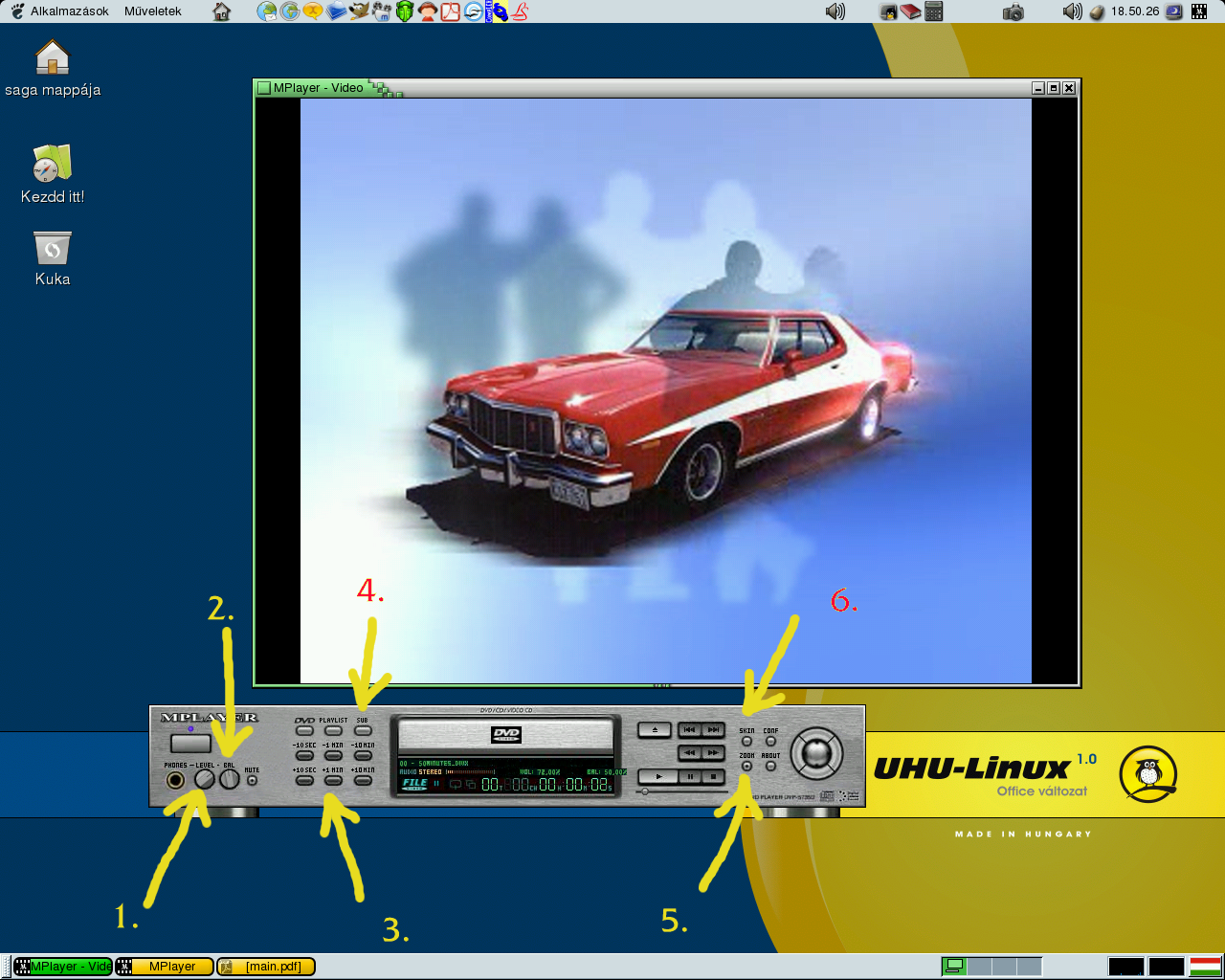This screenshot has height=980, width=1225.
Task: Click the SUB subtitle button
Action: [363, 730]
